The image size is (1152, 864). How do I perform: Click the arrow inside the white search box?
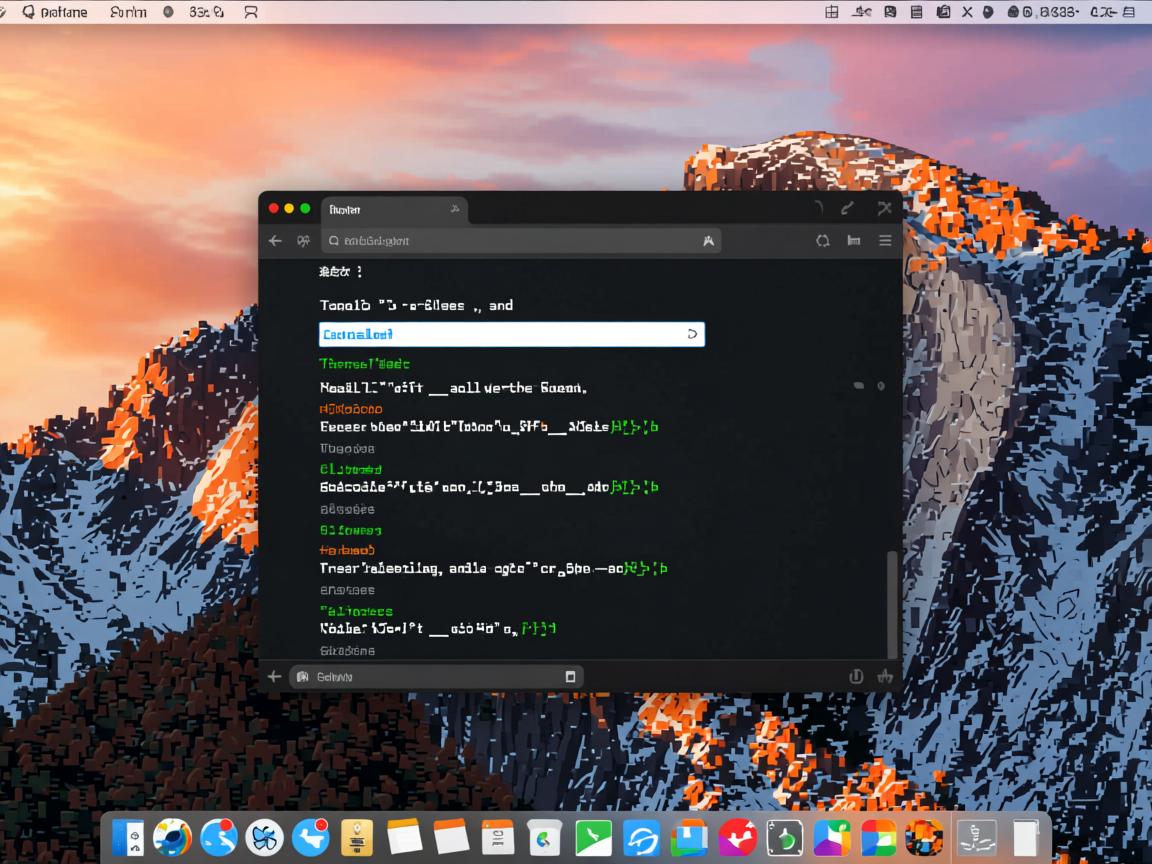pyautogui.click(x=692, y=334)
